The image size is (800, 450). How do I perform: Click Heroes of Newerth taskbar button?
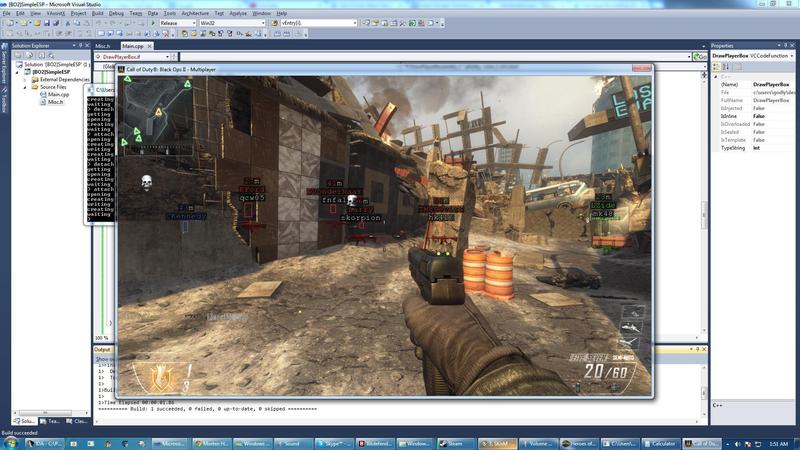coord(579,444)
